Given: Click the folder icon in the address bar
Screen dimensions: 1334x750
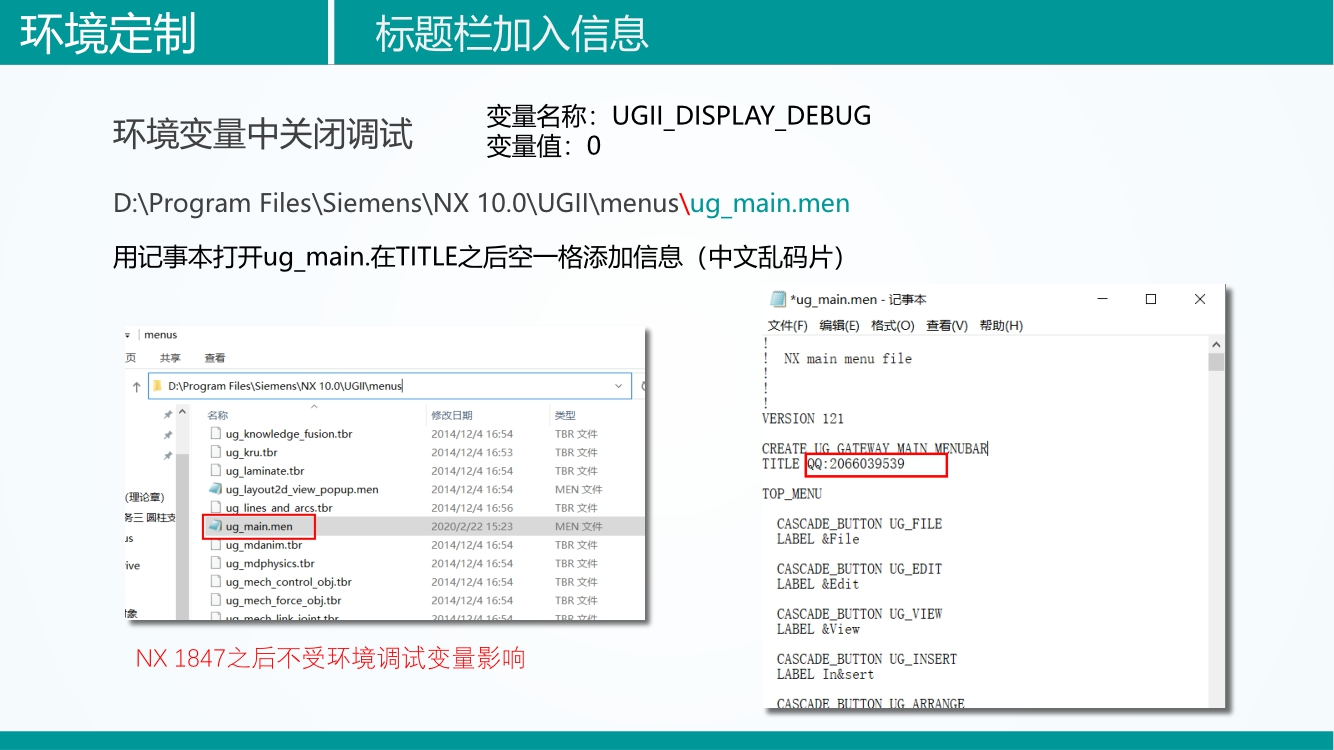Looking at the screenshot, I should 158,386.
